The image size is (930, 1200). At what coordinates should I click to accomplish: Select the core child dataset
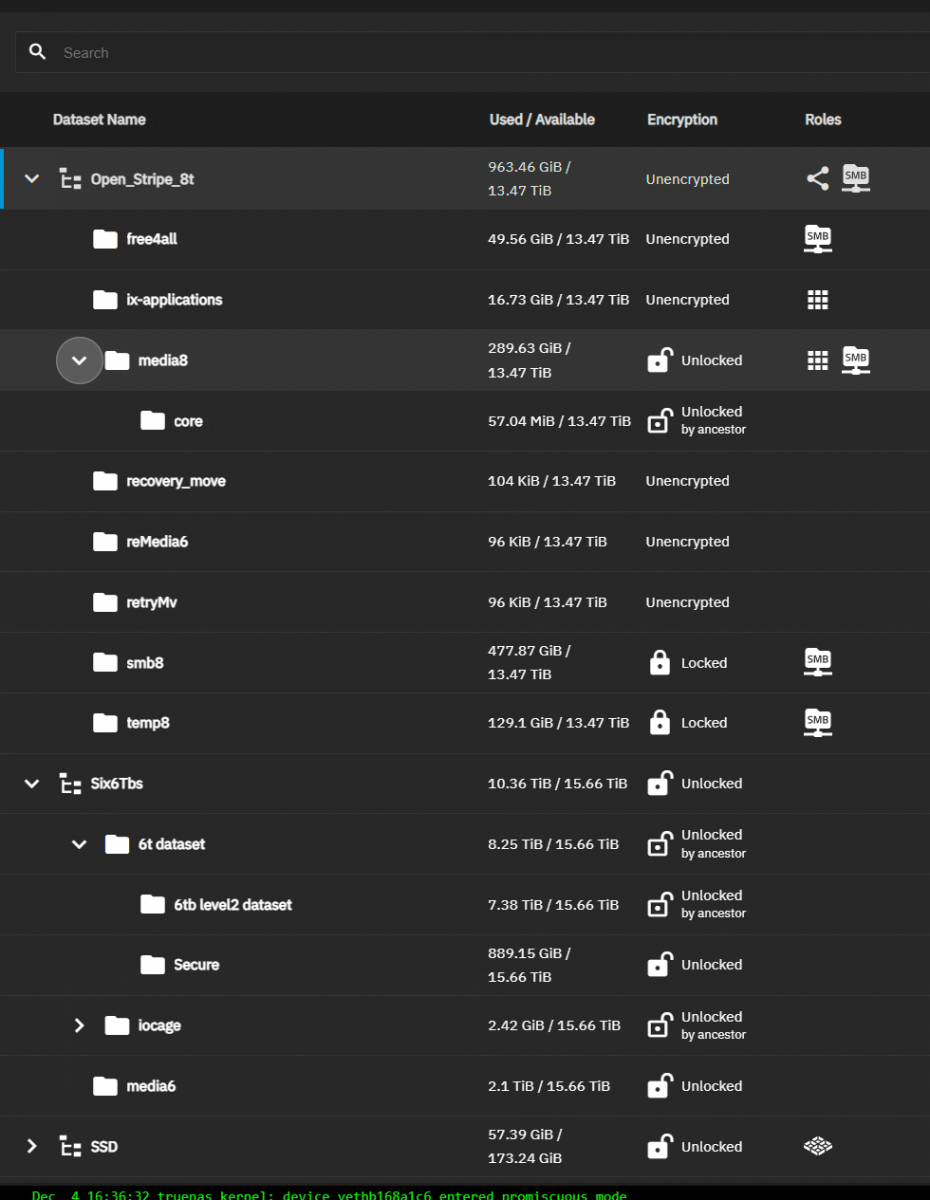click(x=465, y=420)
